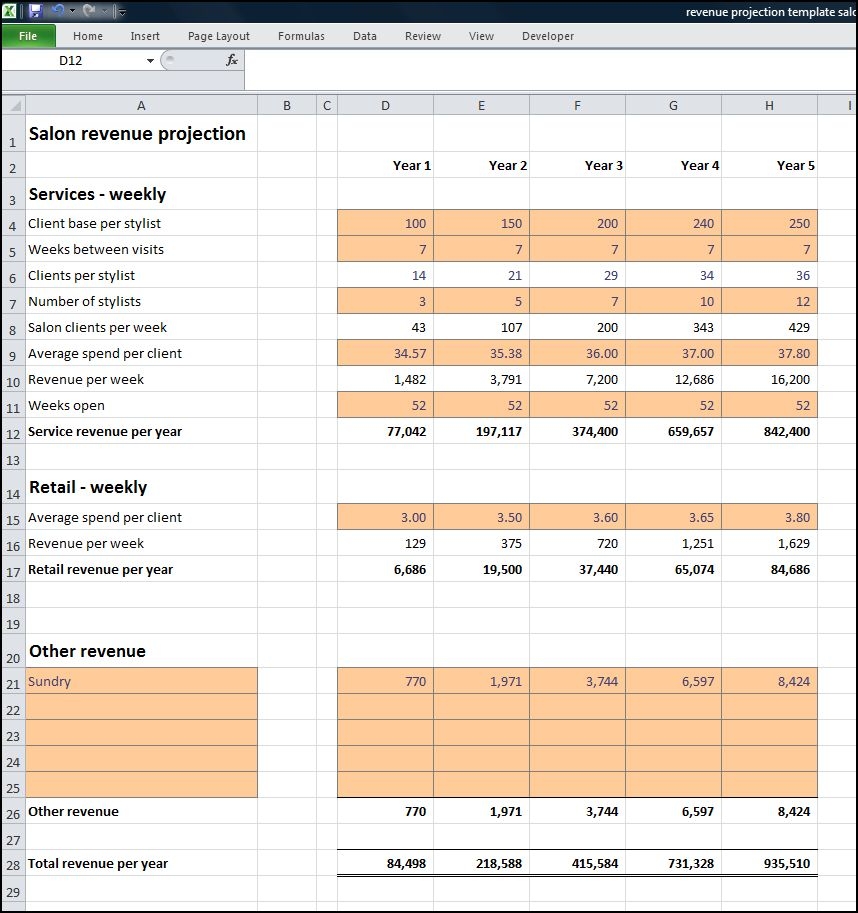Click the Redo arrow icon
This screenshot has height=913, width=858.
(89, 11)
